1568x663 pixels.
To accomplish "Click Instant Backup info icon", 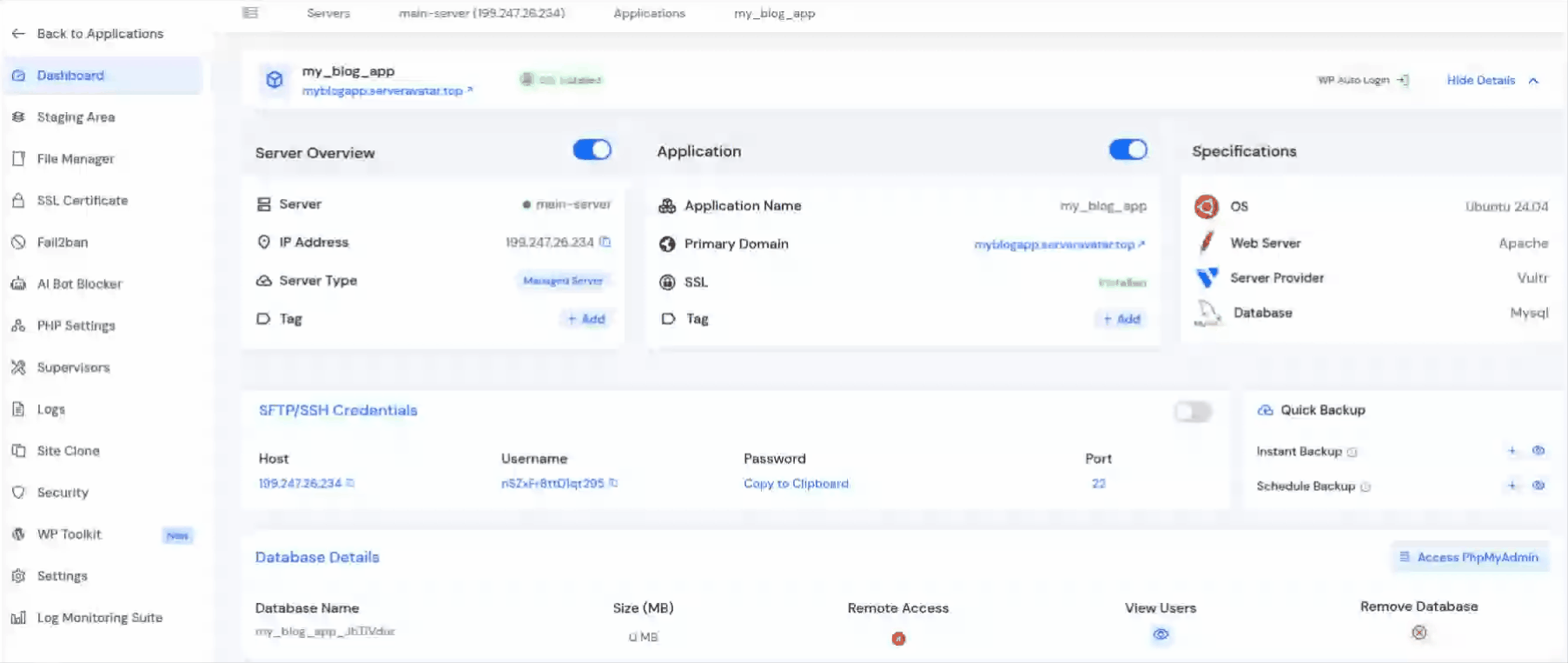I will 1352,452.
